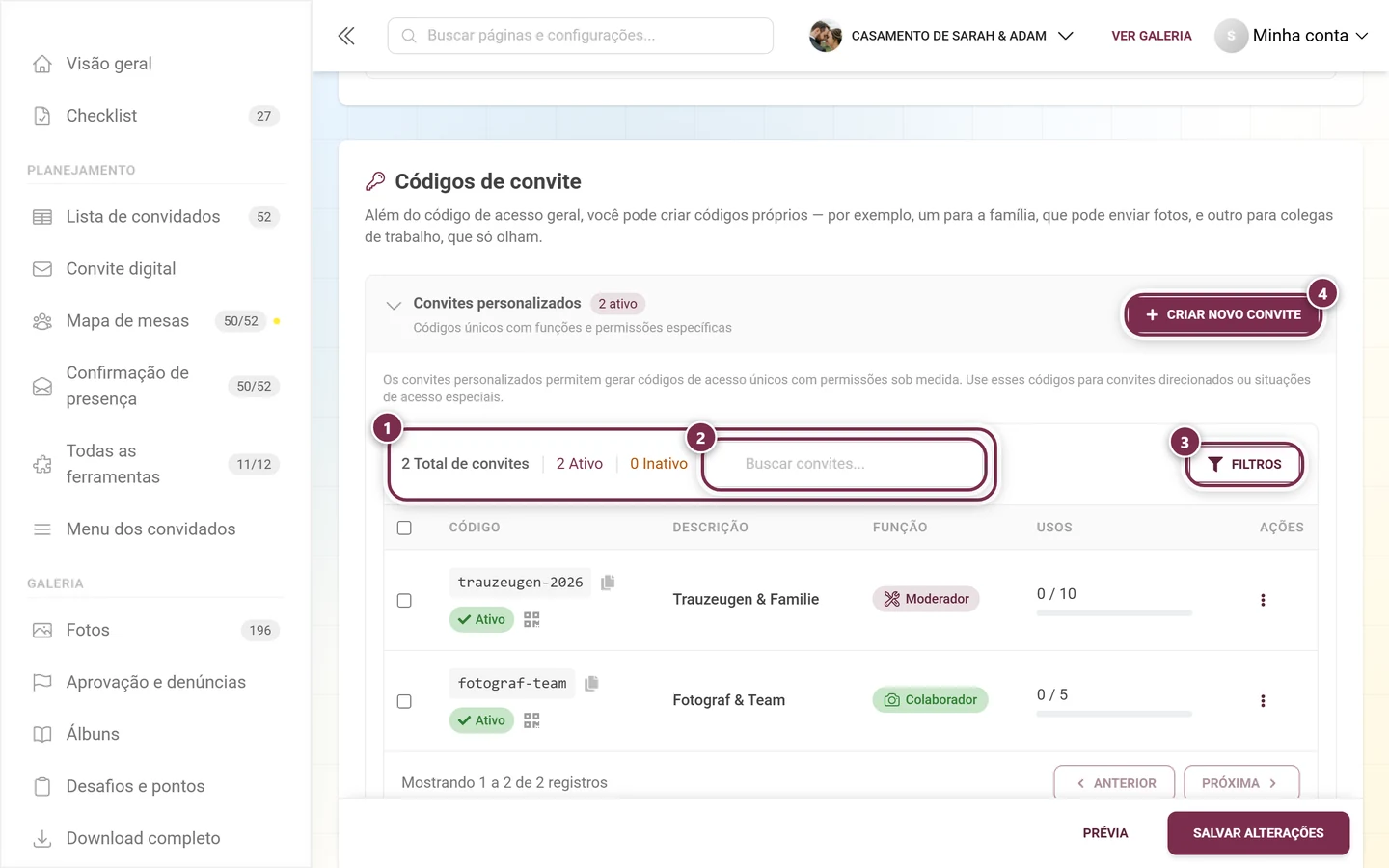The width and height of the screenshot is (1389, 868).
Task: Select the fotograf-team row checkbox
Action: pyautogui.click(x=404, y=701)
